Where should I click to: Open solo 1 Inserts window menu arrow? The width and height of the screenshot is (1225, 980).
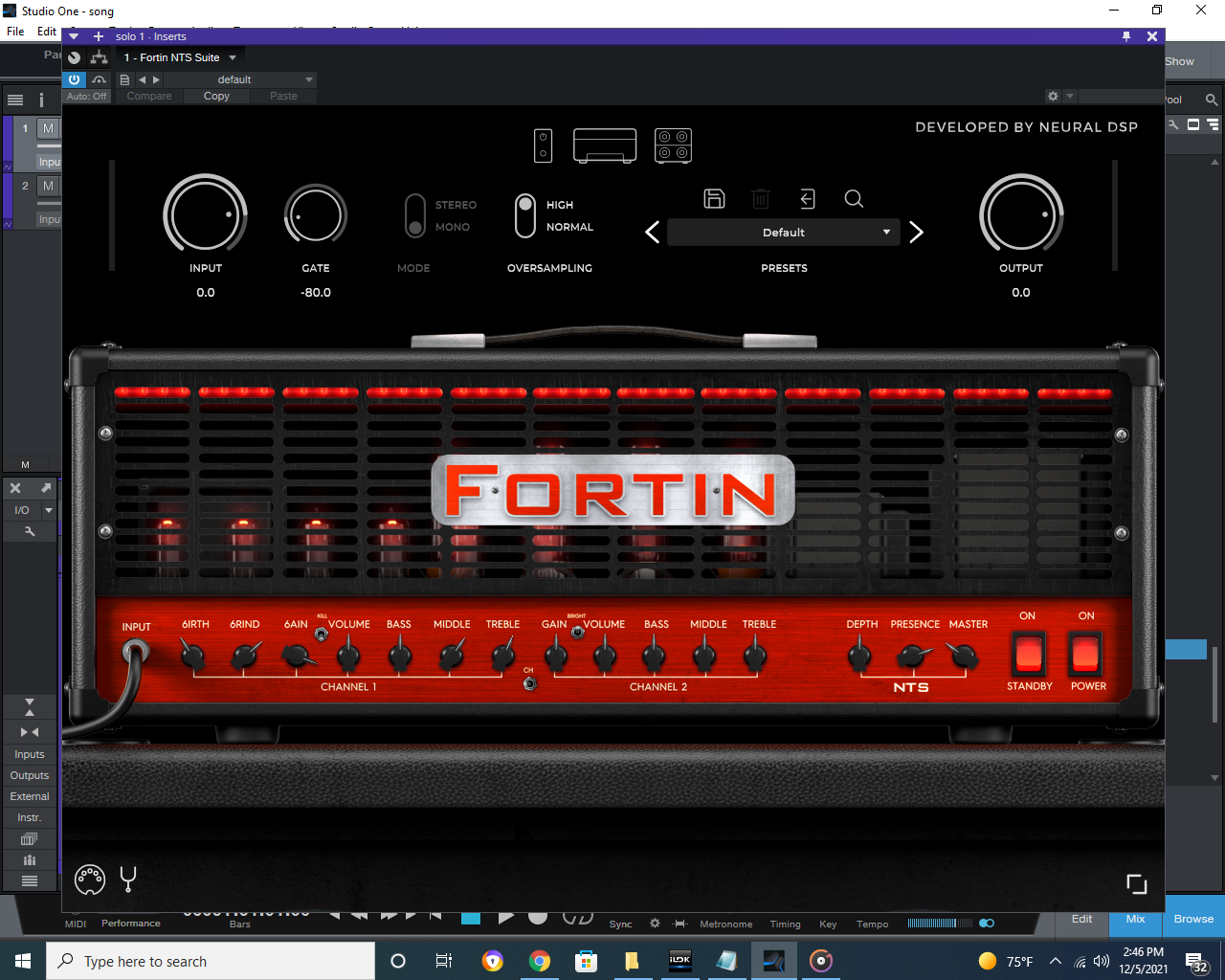click(74, 36)
